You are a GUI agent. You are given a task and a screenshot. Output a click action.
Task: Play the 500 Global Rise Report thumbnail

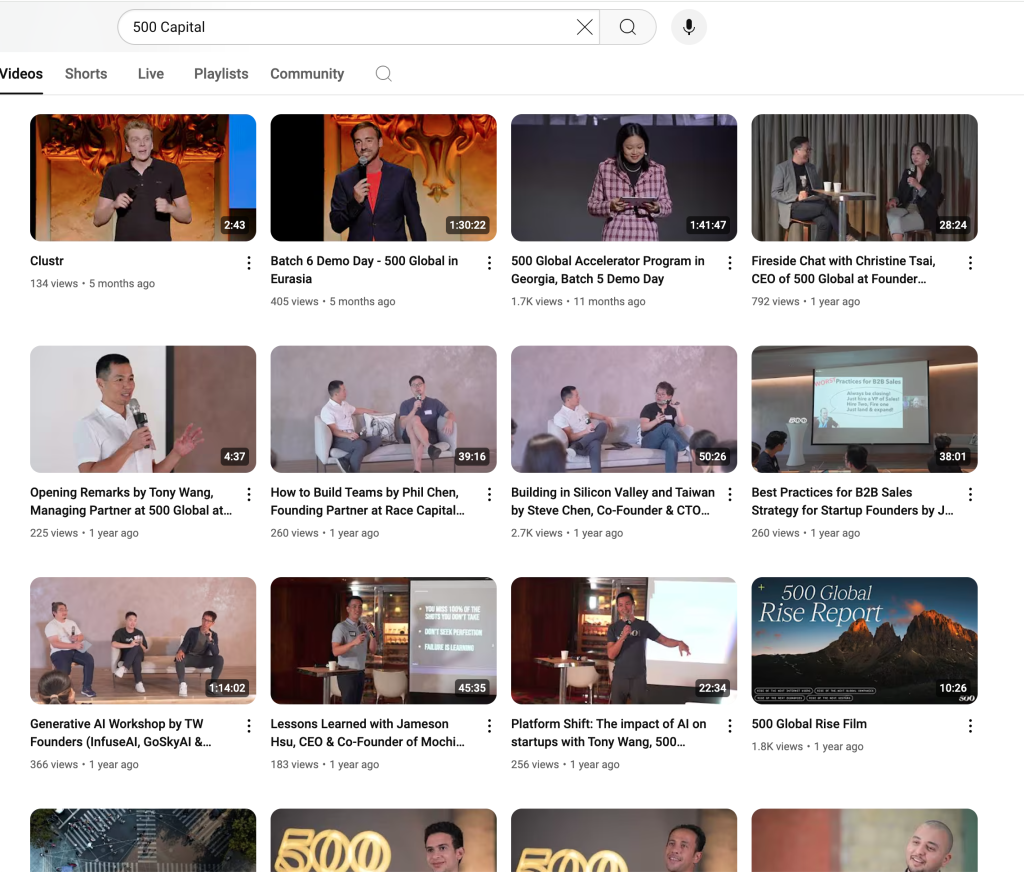click(x=864, y=640)
